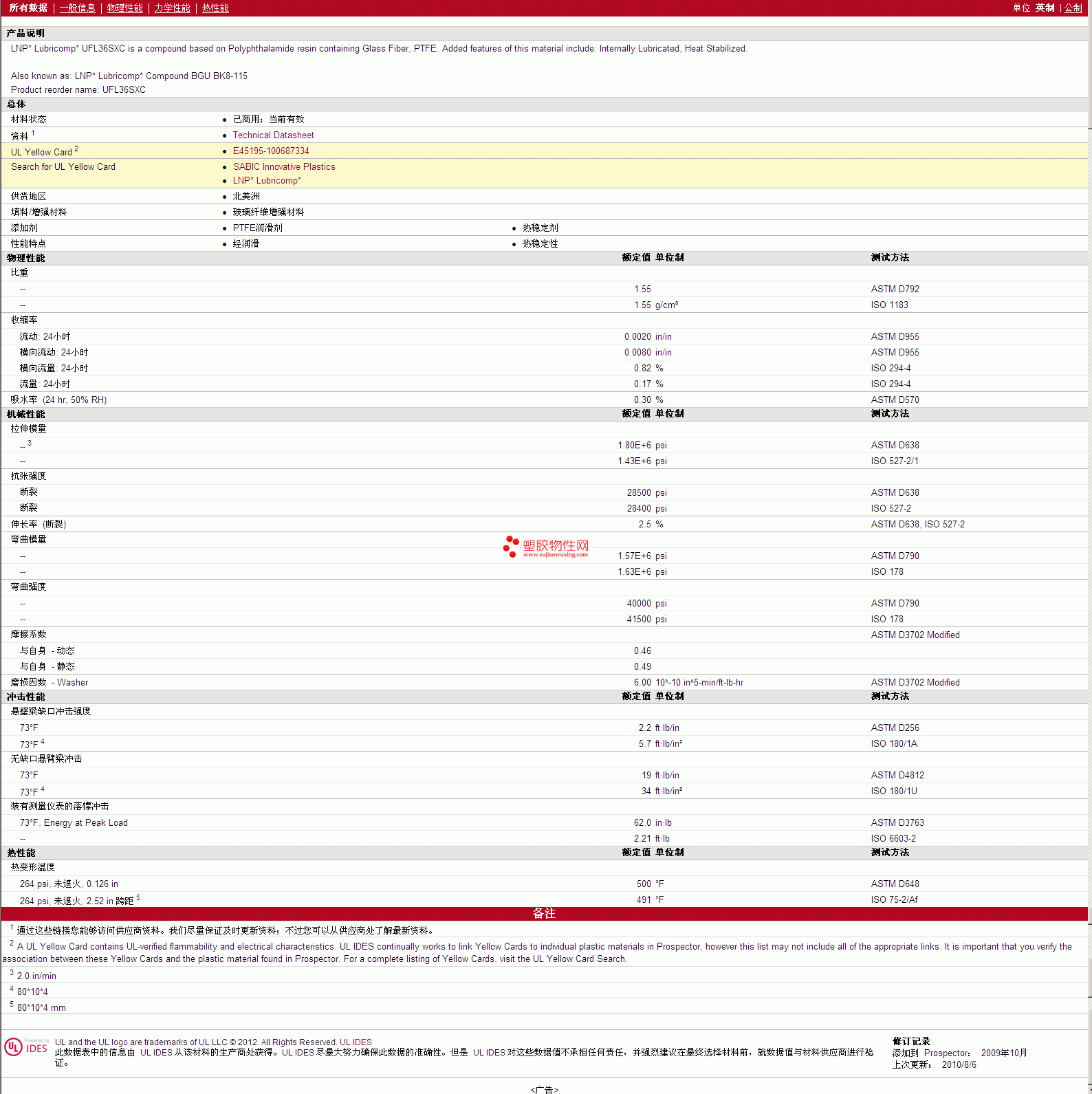Click the 80*10*4 mm footnote
This screenshot has width=1092, height=1094.
pyautogui.click(x=41, y=1008)
